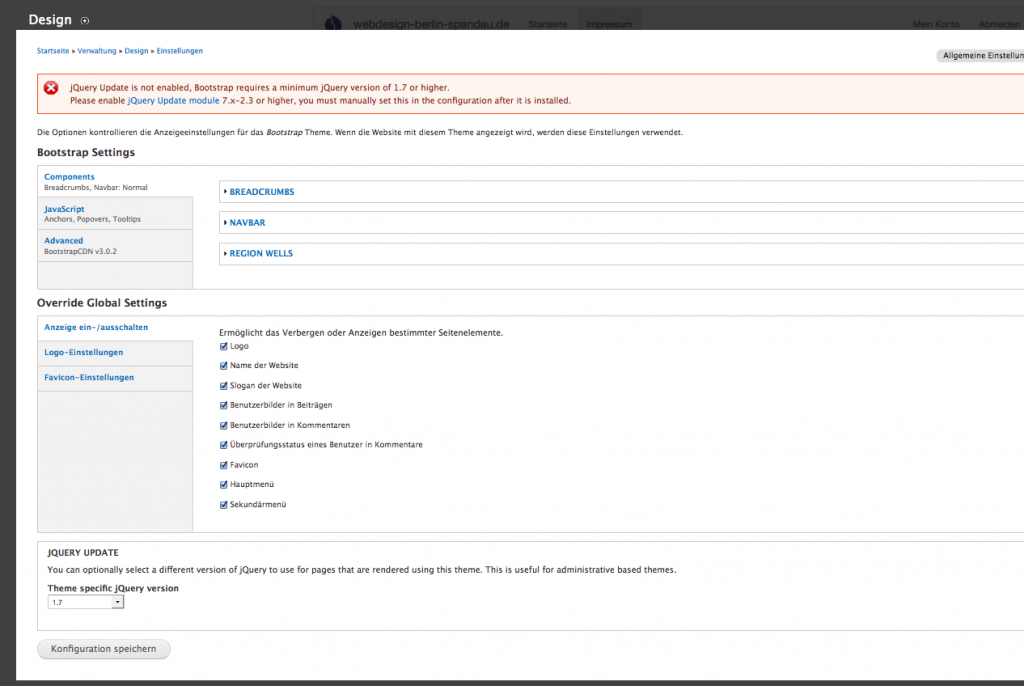Image resolution: width=1024 pixels, height=686 pixels.
Task: Open the Favicon-Einstellungen tab
Action: click(x=89, y=378)
